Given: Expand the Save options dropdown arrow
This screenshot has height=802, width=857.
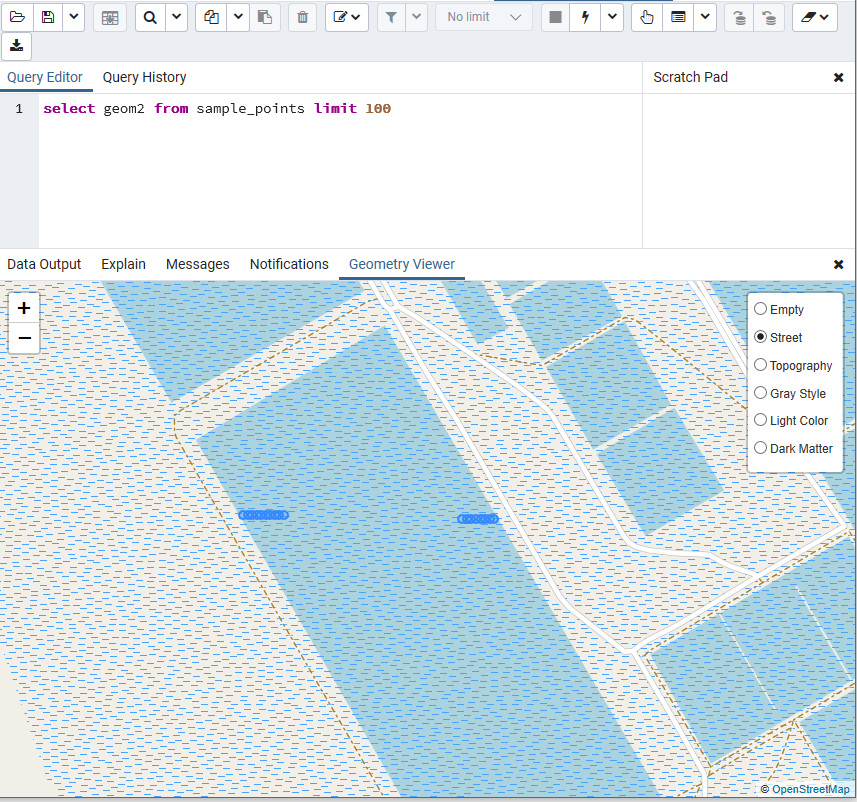Looking at the screenshot, I should pos(73,17).
